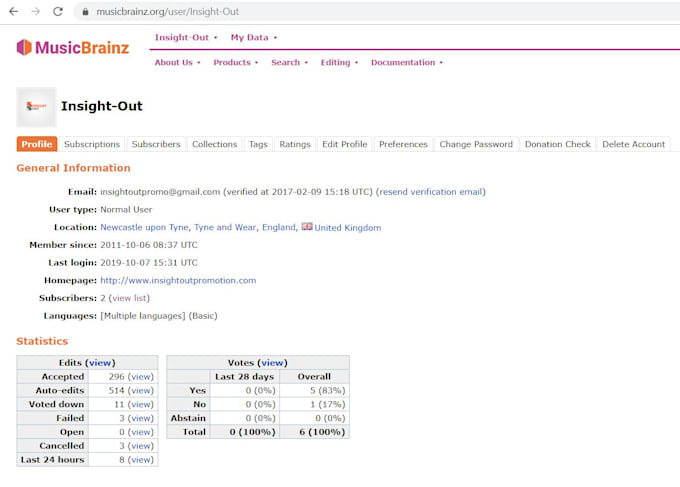Screen dimensions: 680x487
Task: Click the browser forward arrow
Action: [36, 12]
